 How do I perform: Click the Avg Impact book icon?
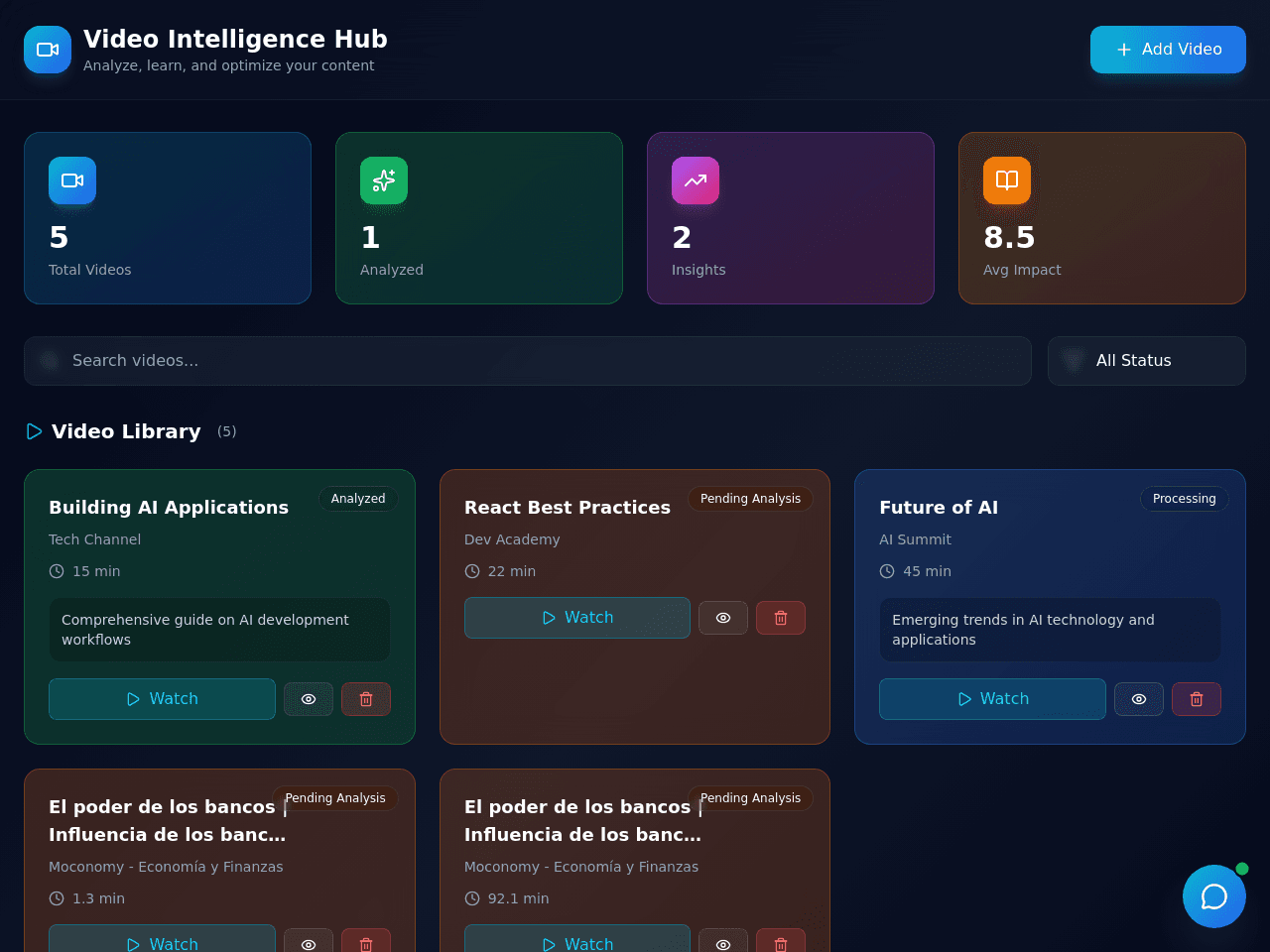coord(1007,180)
